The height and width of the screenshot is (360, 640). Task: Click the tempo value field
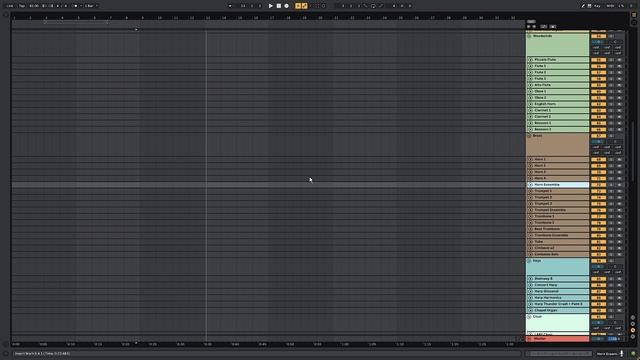pos(34,6)
